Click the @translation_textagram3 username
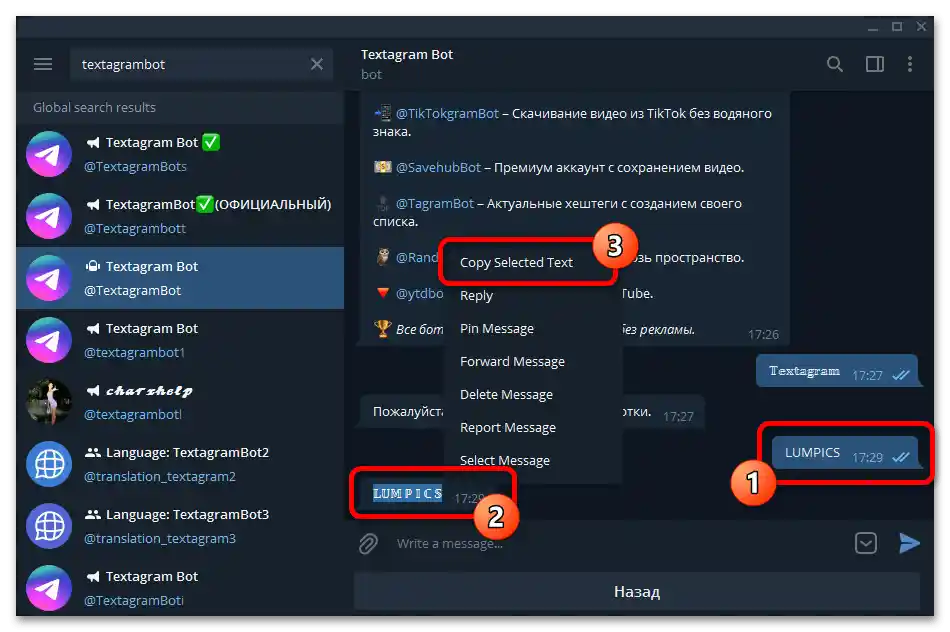 click(x=159, y=539)
